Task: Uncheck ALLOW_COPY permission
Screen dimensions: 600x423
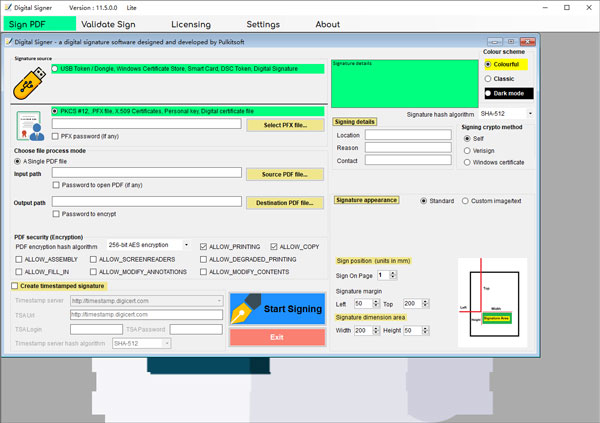Action: pos(274,247)
